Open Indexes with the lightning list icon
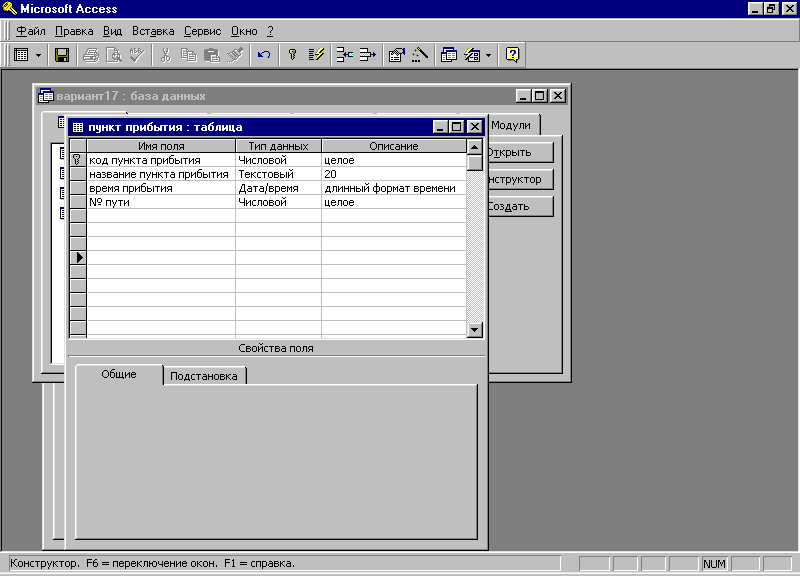Viewport: 800px width, 576px height. point(316,55)
